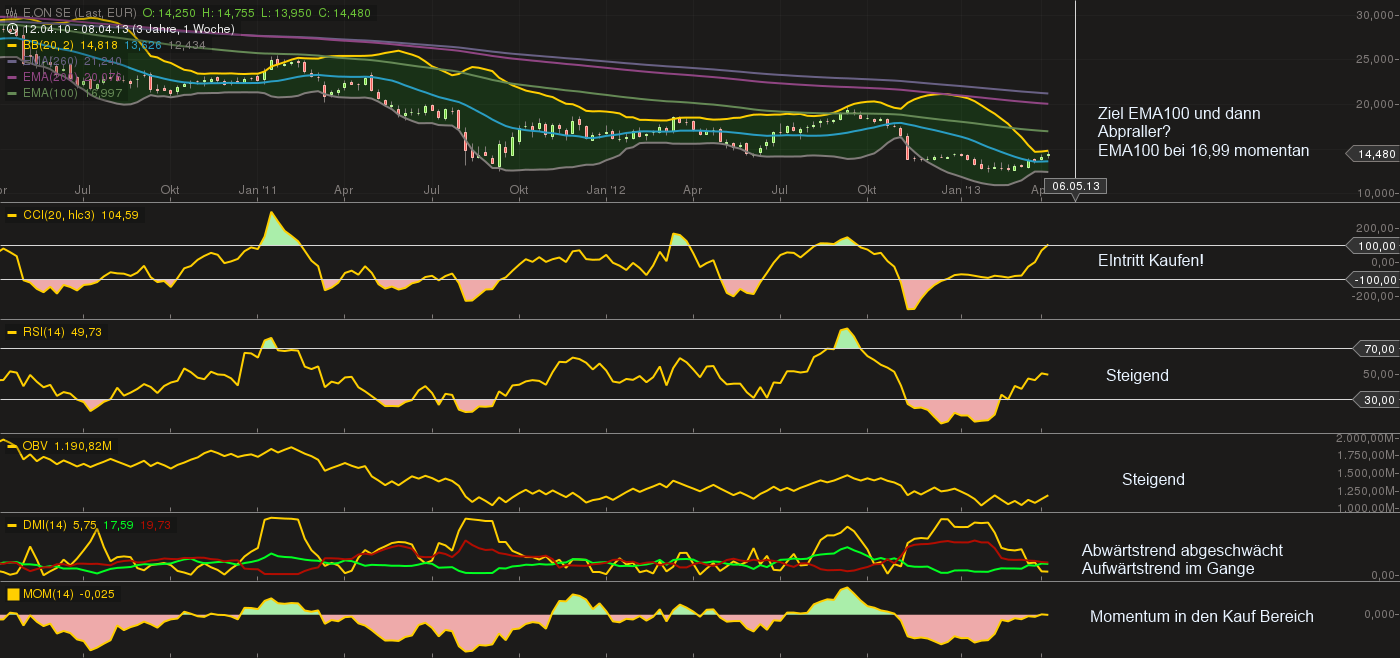The image size is (1400, 658).
Task: Click the 30,00 RSI level tag
Action: coord(1378,400)
